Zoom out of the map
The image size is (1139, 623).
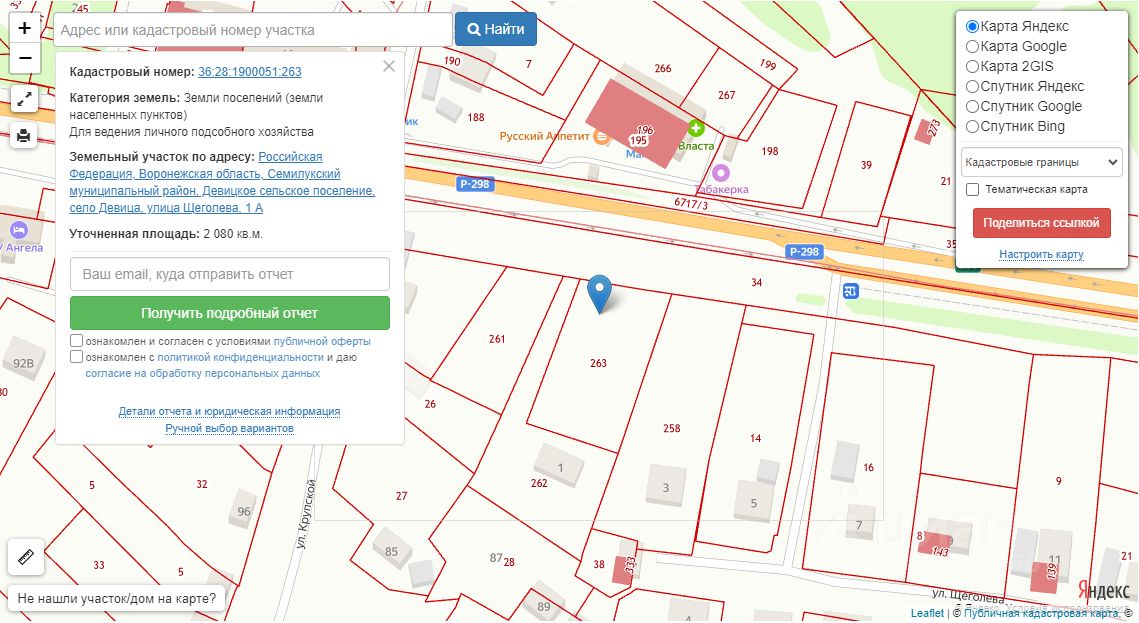(25, 58)
